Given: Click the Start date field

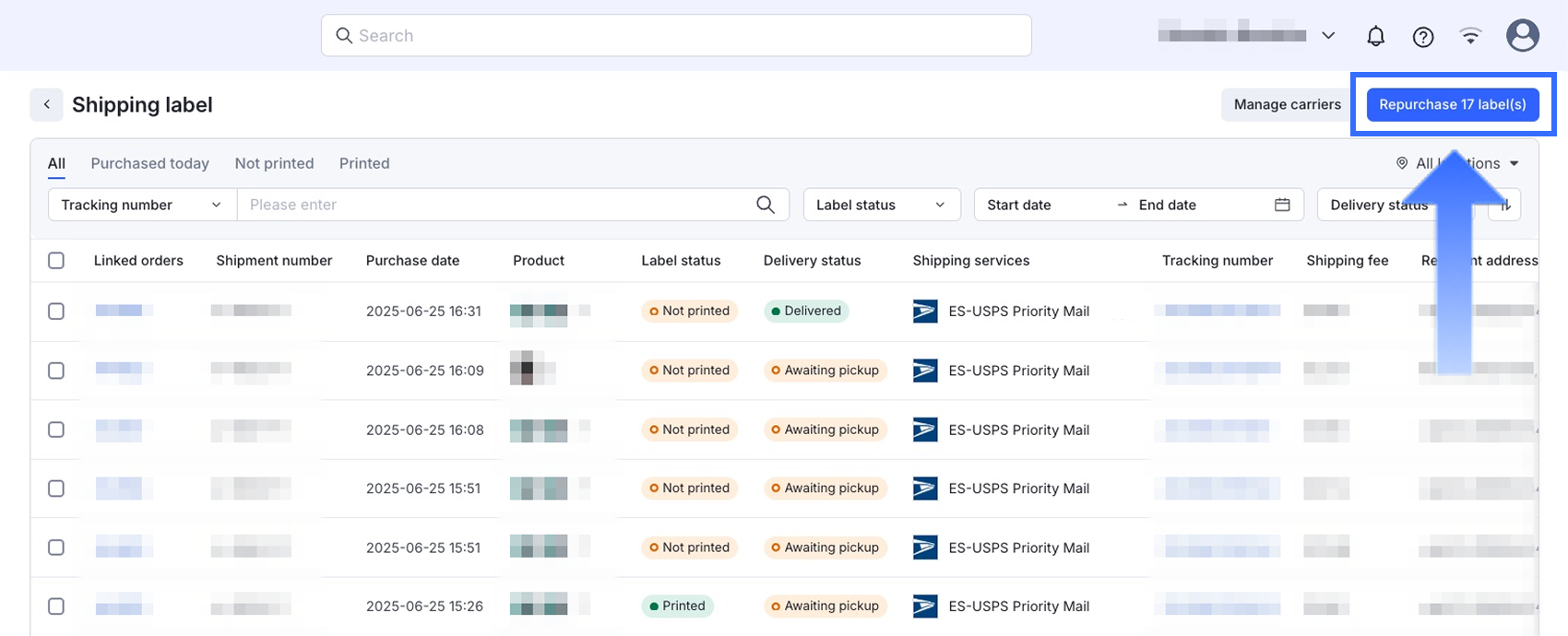Looking at the screenshot, I should (x=1019, y=205).
